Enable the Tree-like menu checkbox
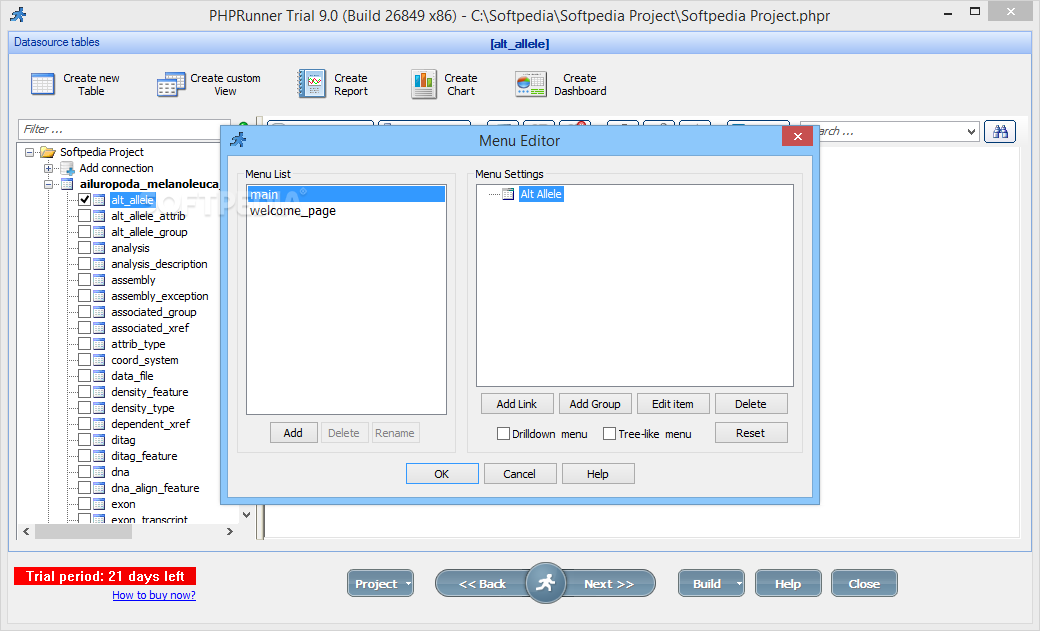This screenshot has width=1040, height=631. point(609,434)
